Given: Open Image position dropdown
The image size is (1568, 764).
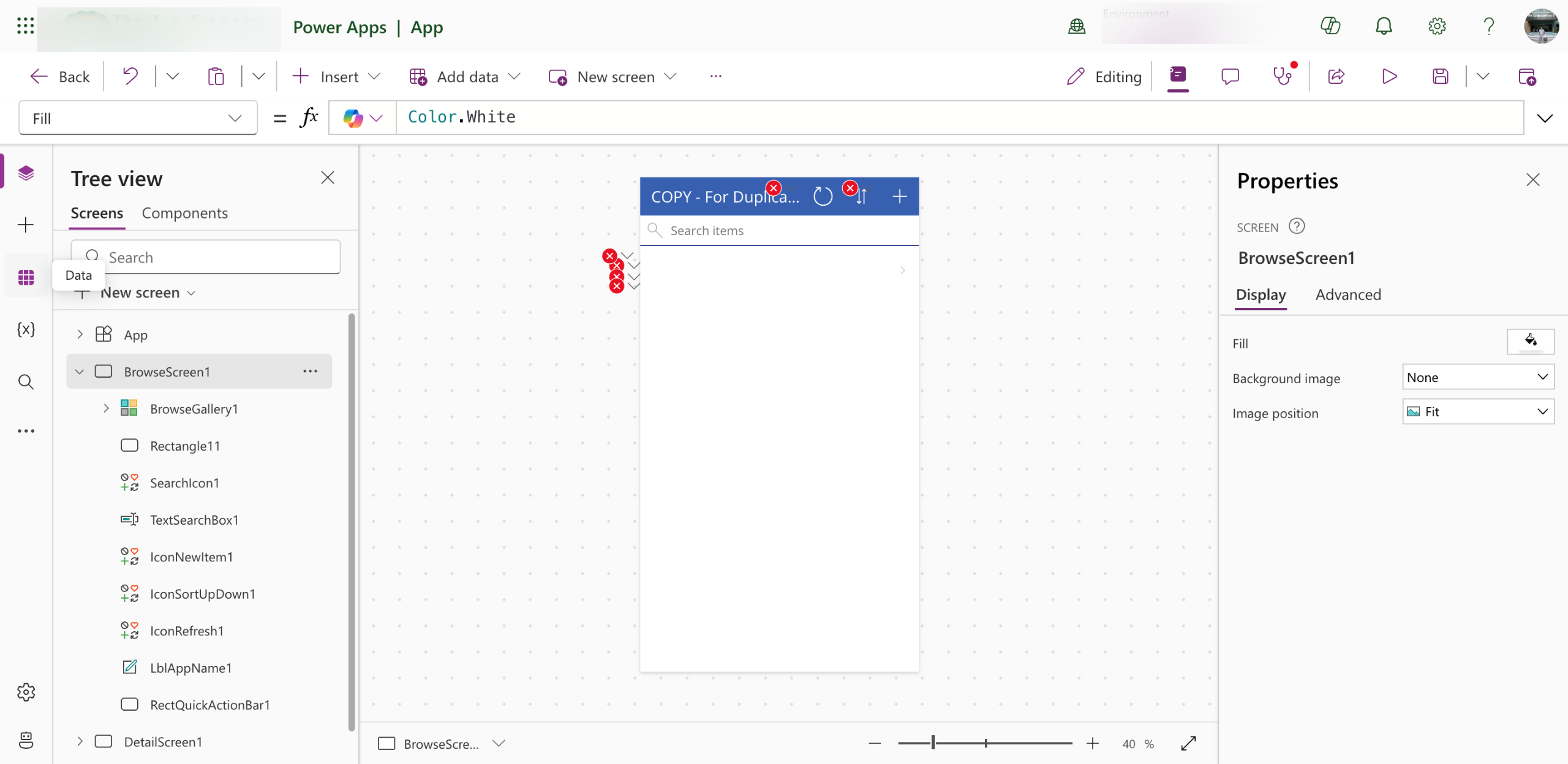Looking at the screenshot, I should (1478, 412).
